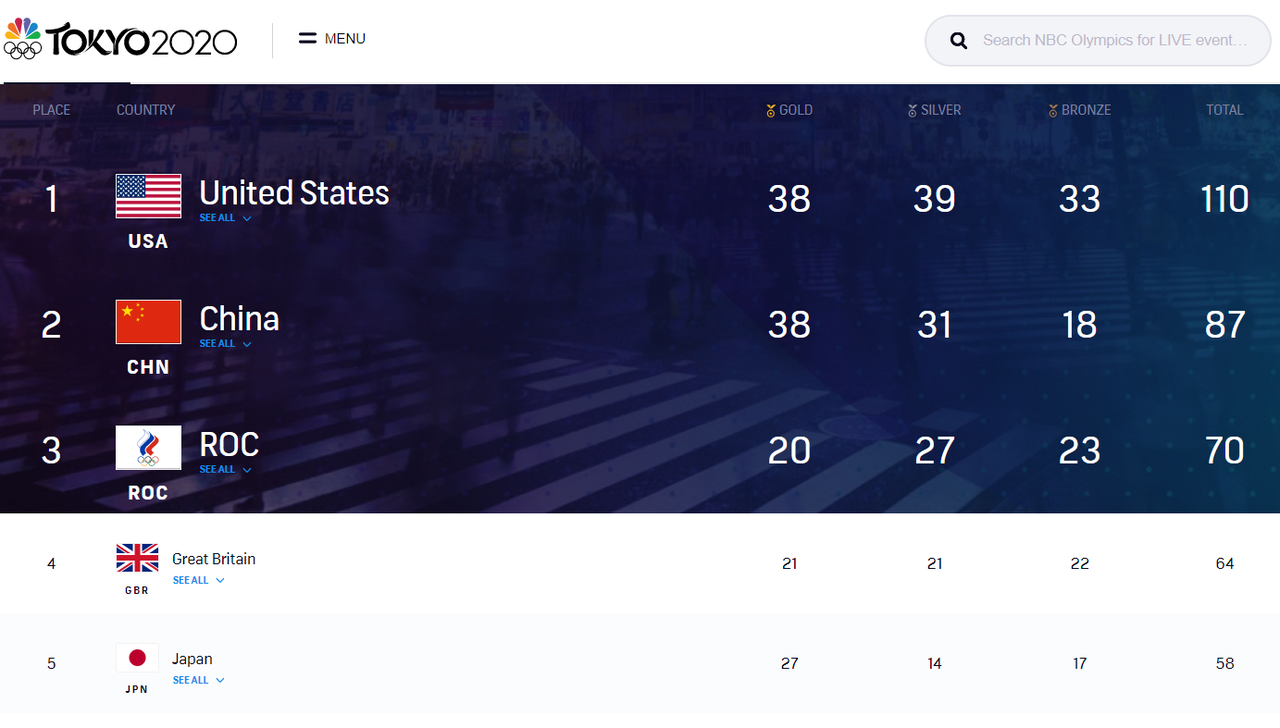This screenshot has height=728, width=1280.
Task: Click the China flag icon
Action: click(x=148, y=322)
